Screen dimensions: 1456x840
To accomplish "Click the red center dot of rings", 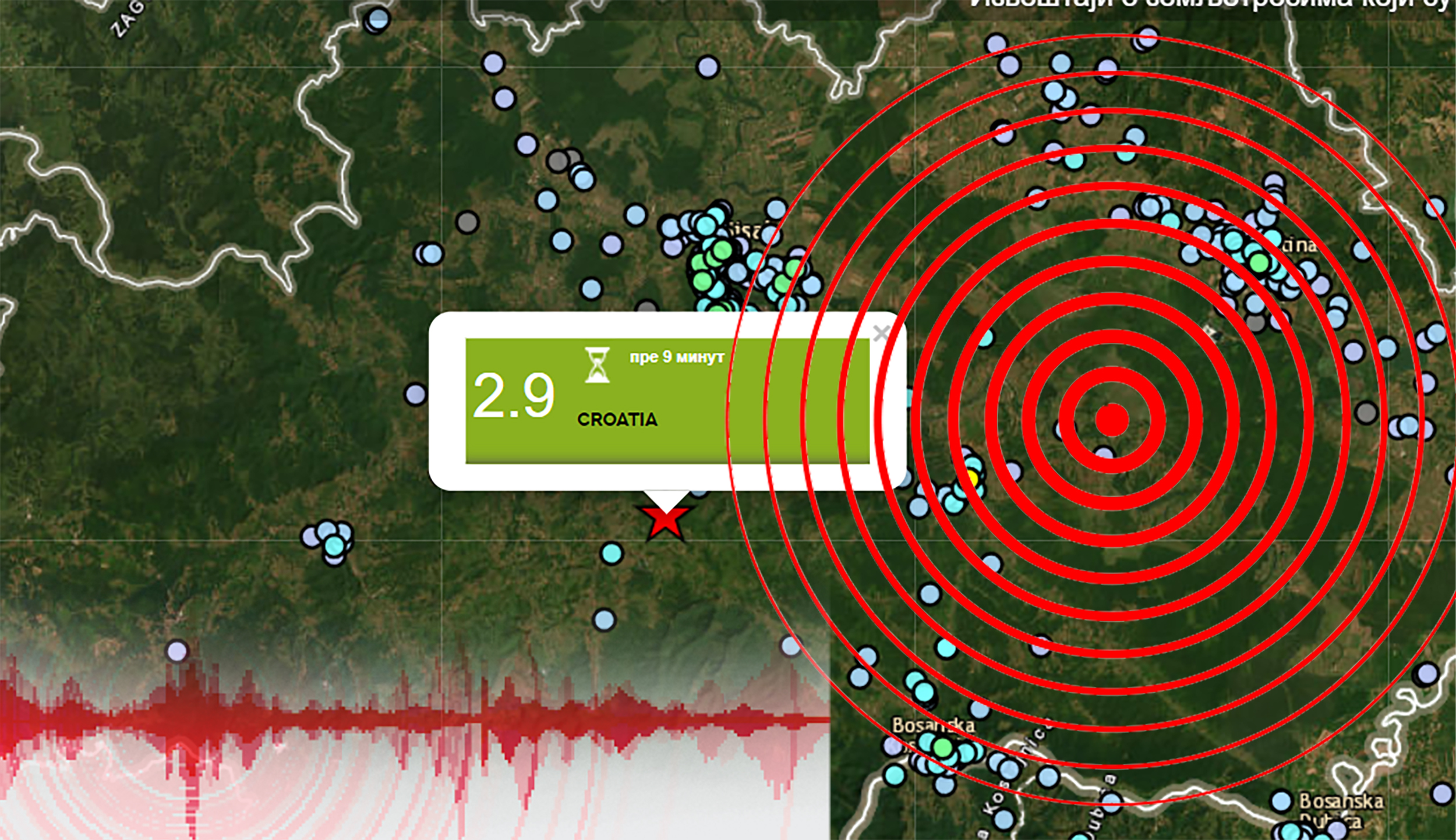I will 1112,419.
